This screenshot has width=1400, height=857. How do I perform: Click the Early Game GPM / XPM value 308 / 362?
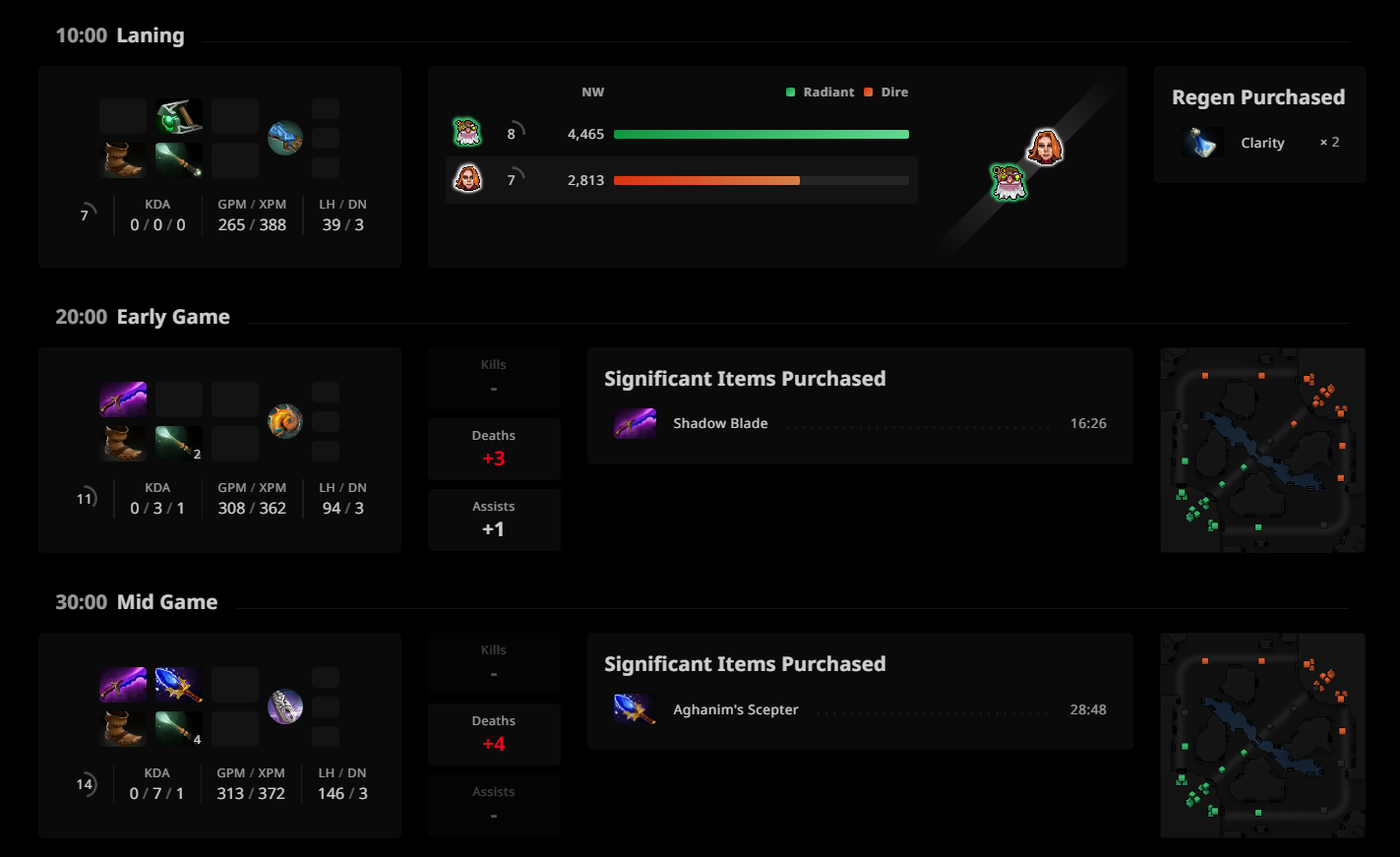252,508
